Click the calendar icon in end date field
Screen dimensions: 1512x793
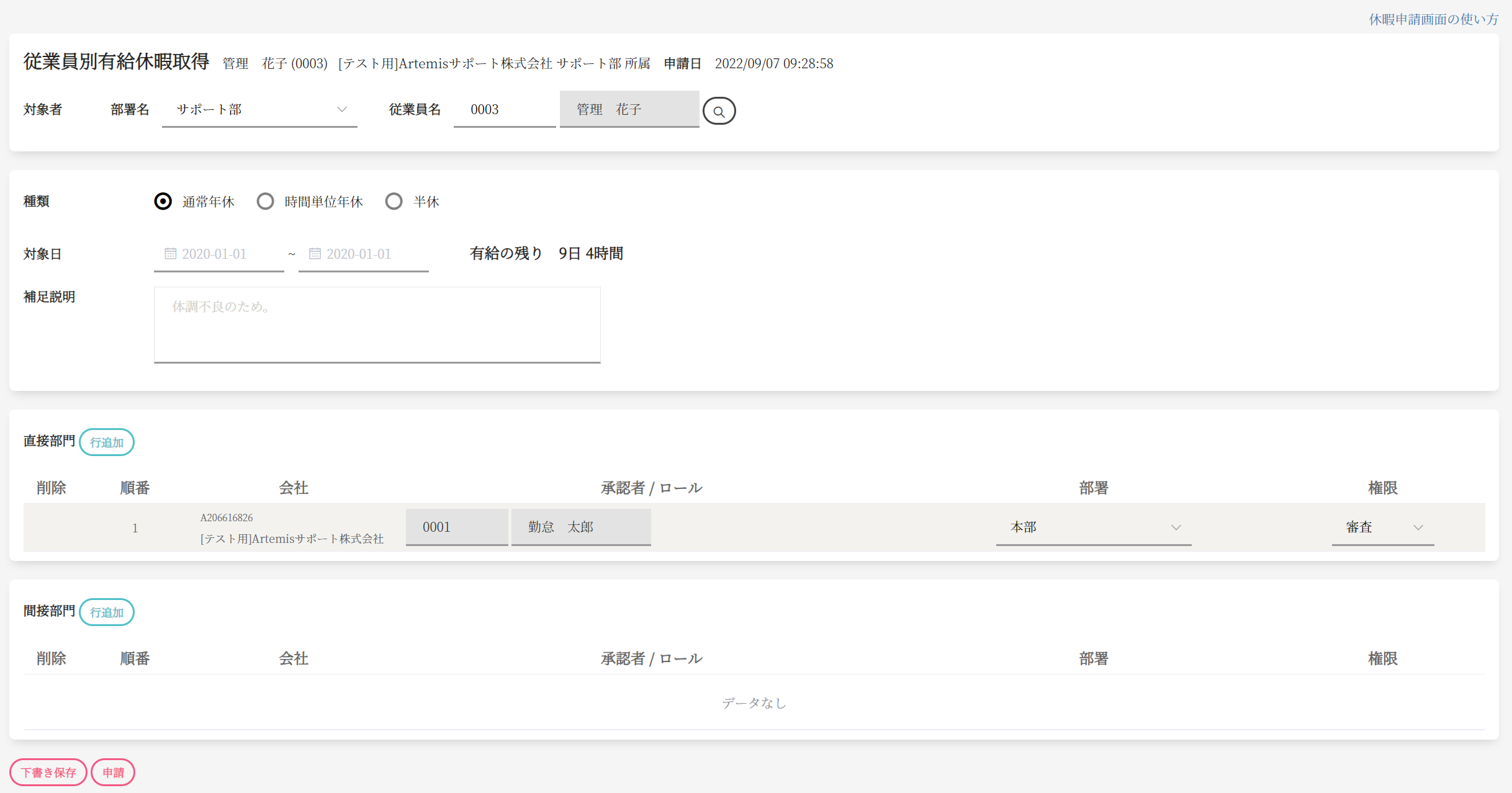click(x=315, y=254)
